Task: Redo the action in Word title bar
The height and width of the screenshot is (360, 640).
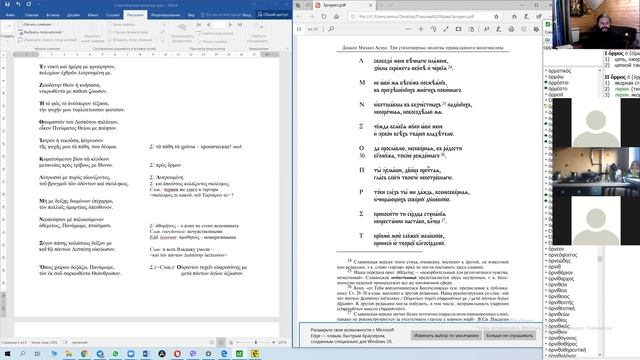Action: 28,4
